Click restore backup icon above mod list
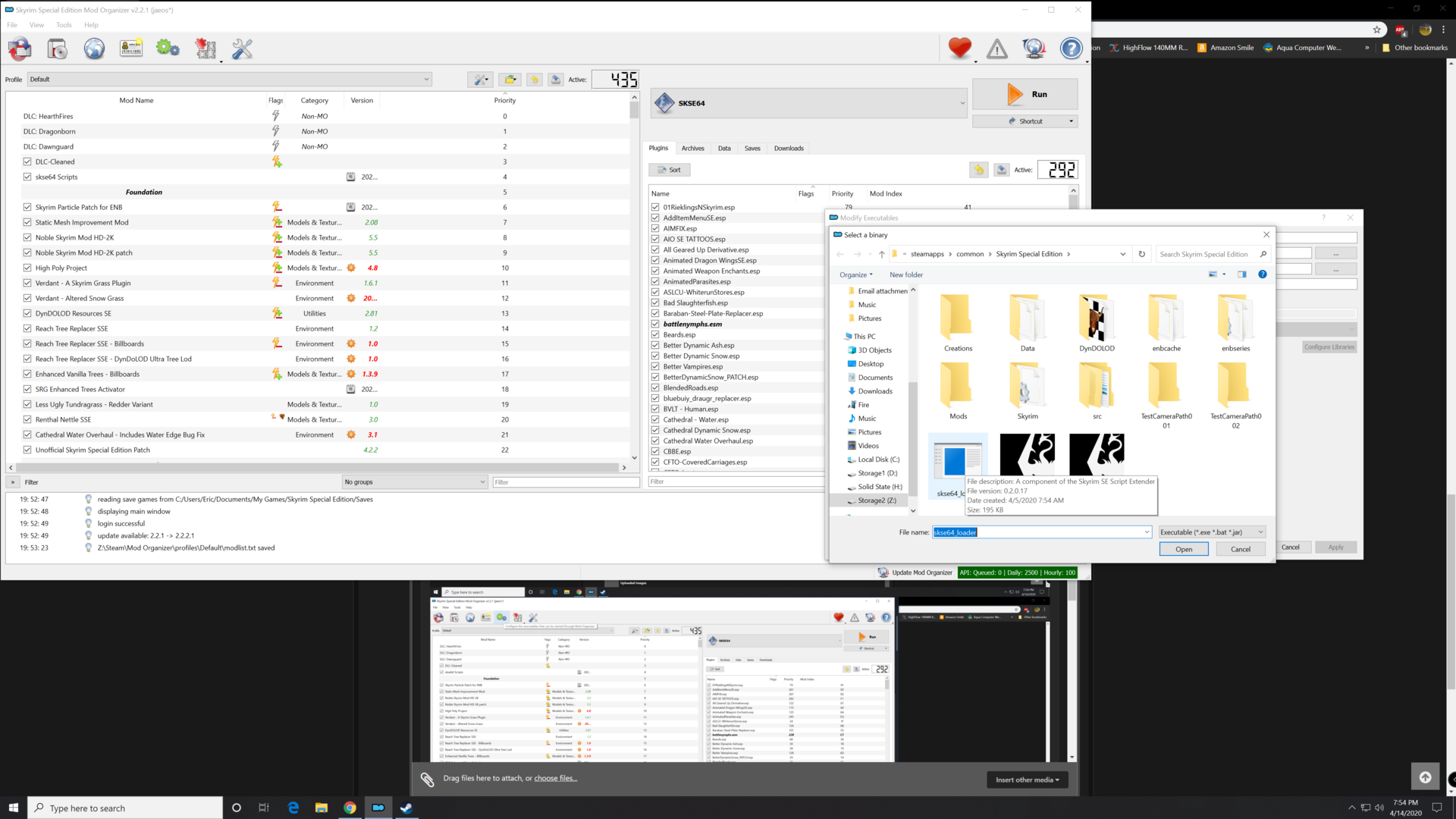Image resolution: width=1456 pixels, height=819 pixels. click(535, 80)
